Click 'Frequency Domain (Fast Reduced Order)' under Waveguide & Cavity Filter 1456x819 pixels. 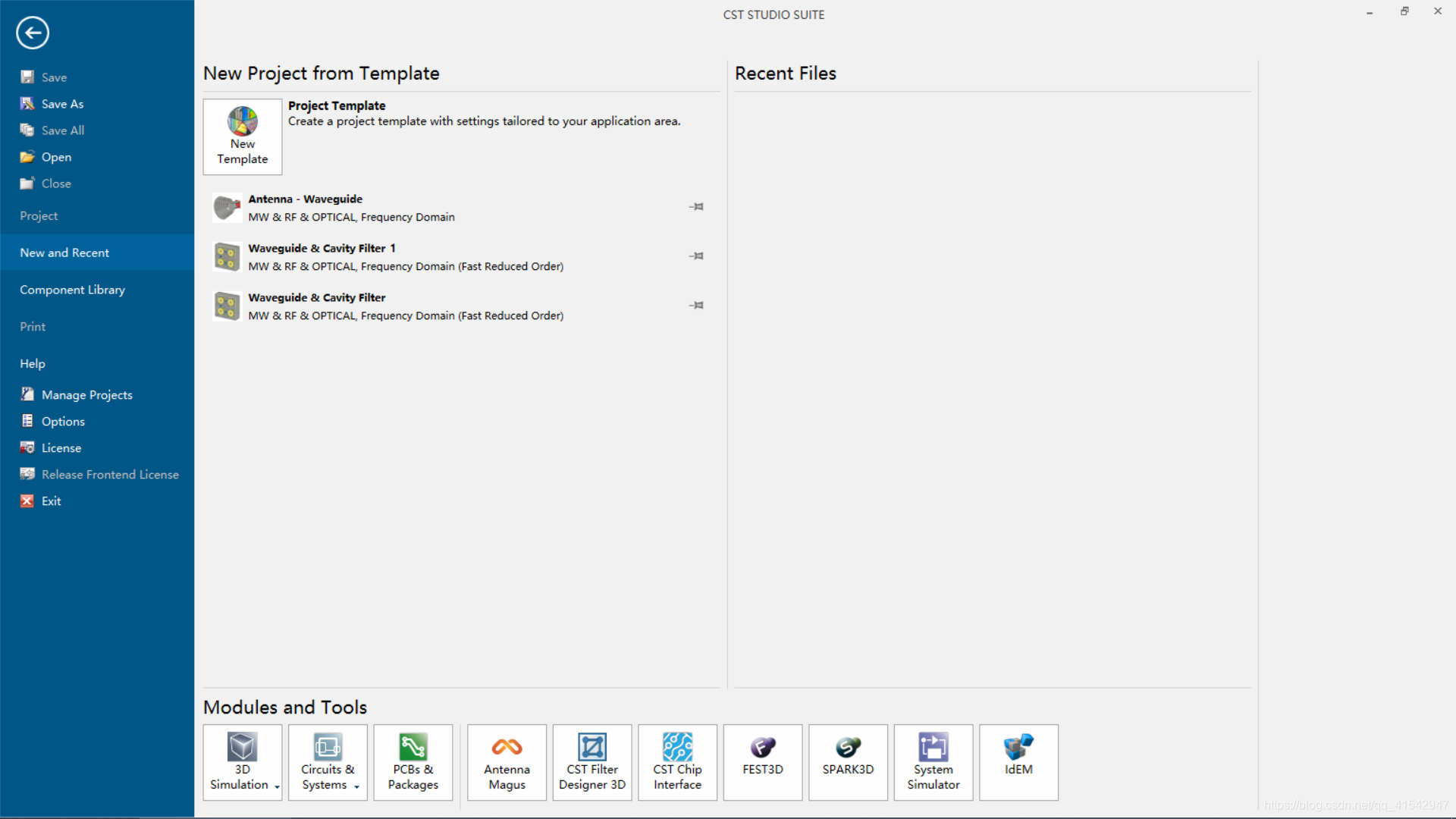click(x=463, y=315)
